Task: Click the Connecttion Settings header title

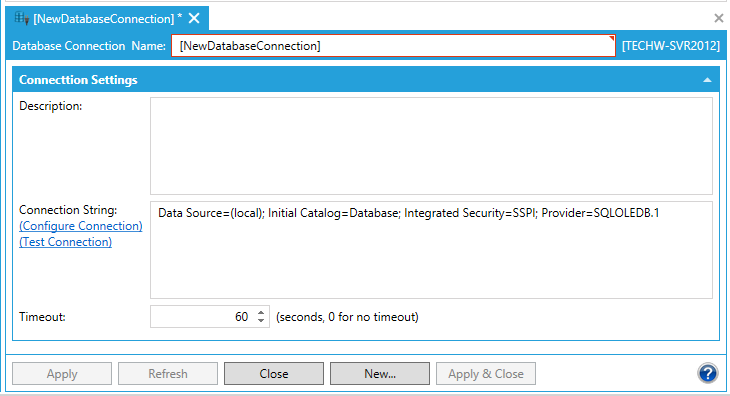Action: tap(78, 80)
